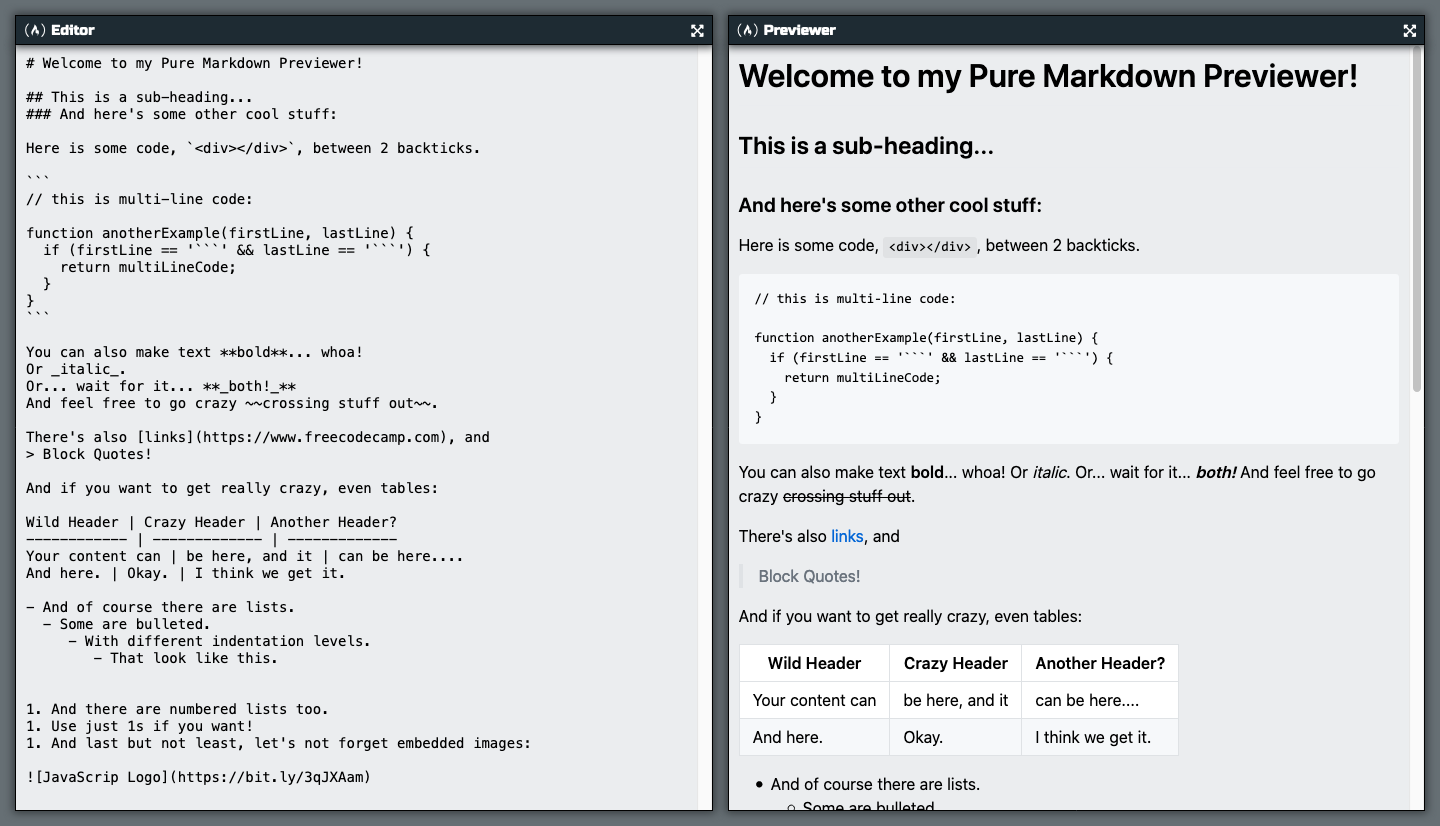This screenshot has width=1440, height=826.
Task: Click '1. Use just 1s if you want!' line
Action: coord(139,726)
